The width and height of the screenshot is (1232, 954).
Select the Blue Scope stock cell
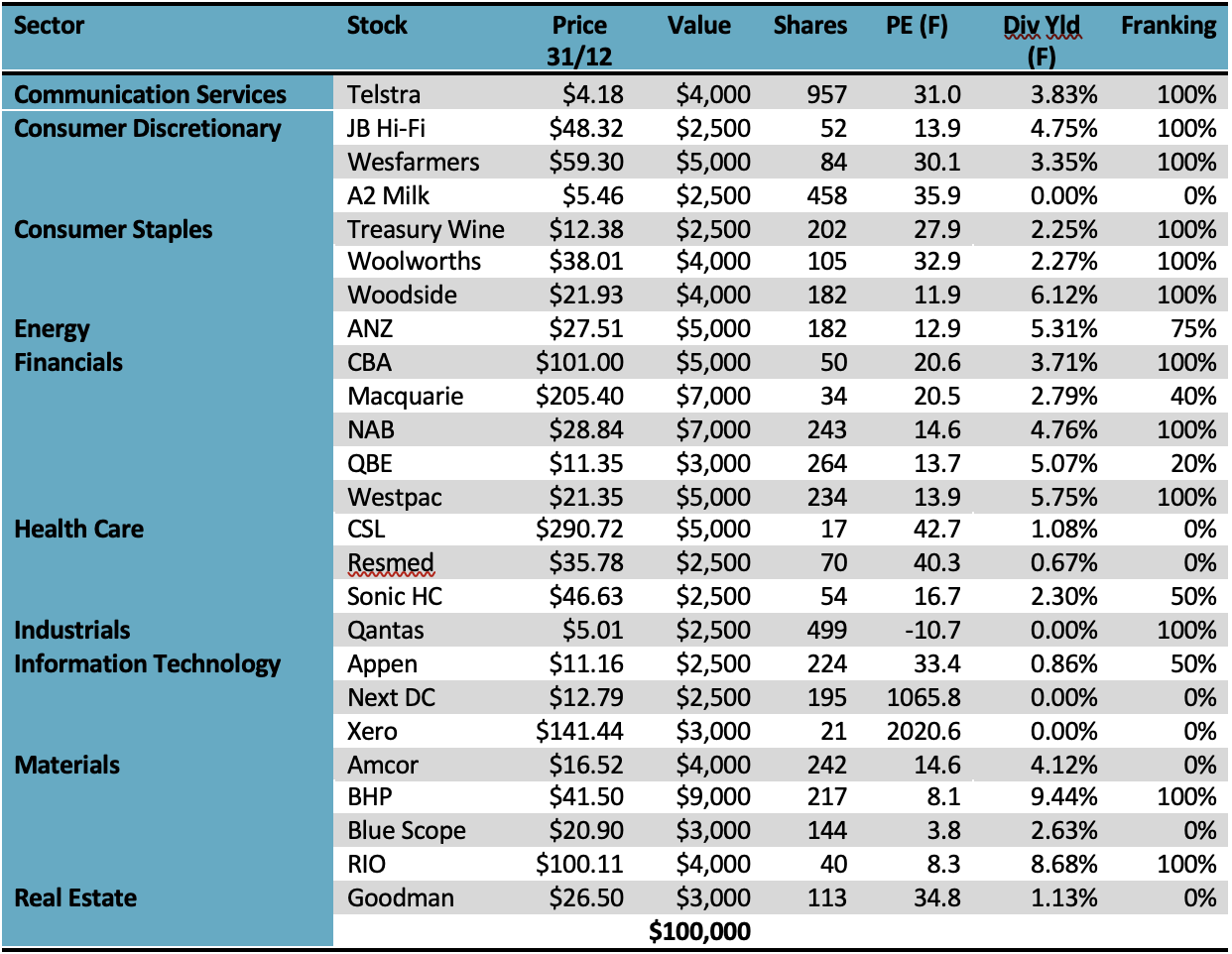[407, 831]
